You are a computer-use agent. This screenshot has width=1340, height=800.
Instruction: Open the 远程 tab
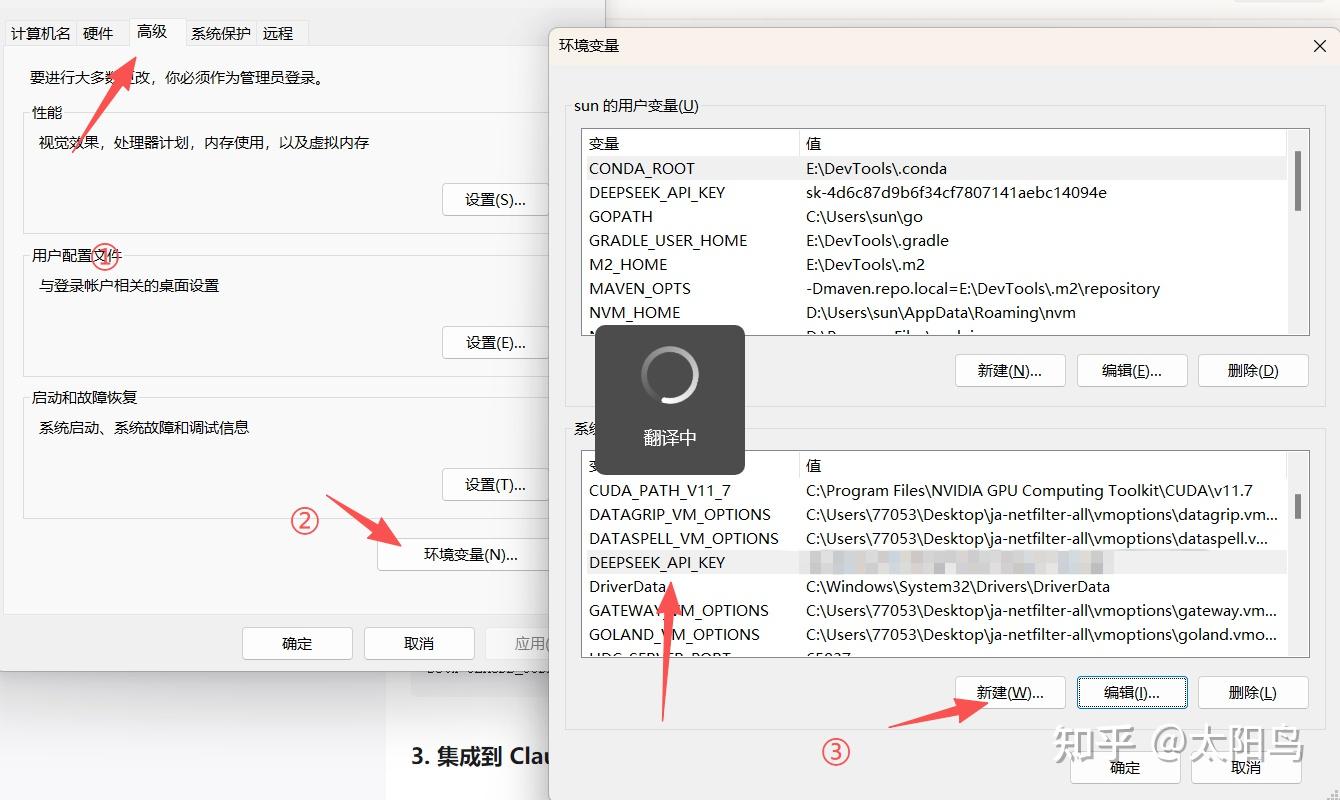pos(279,33)
